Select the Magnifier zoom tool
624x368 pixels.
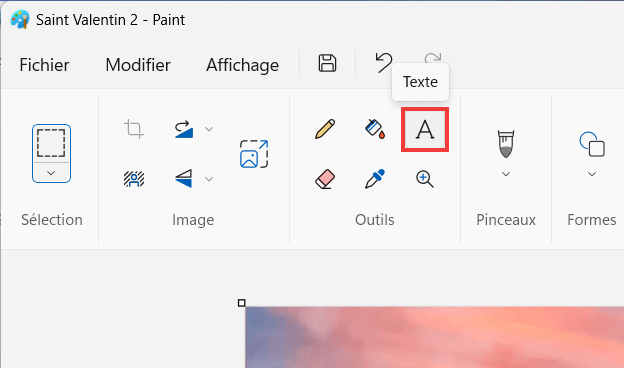coord(425,179)
